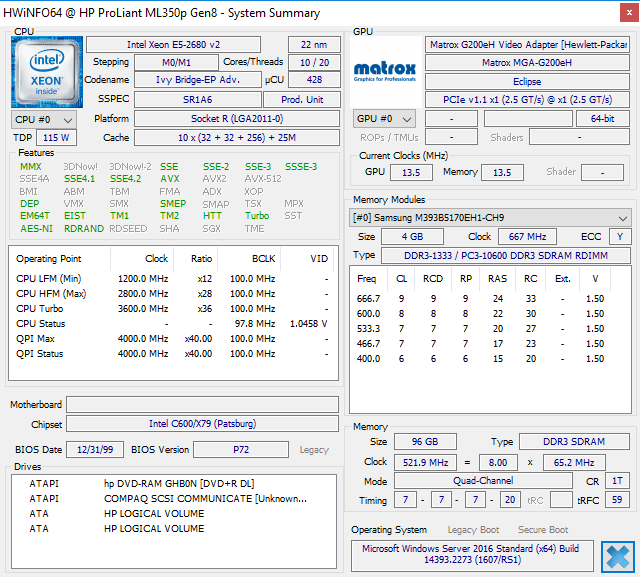Click the HTT feature label

click(x=212, y=215)
